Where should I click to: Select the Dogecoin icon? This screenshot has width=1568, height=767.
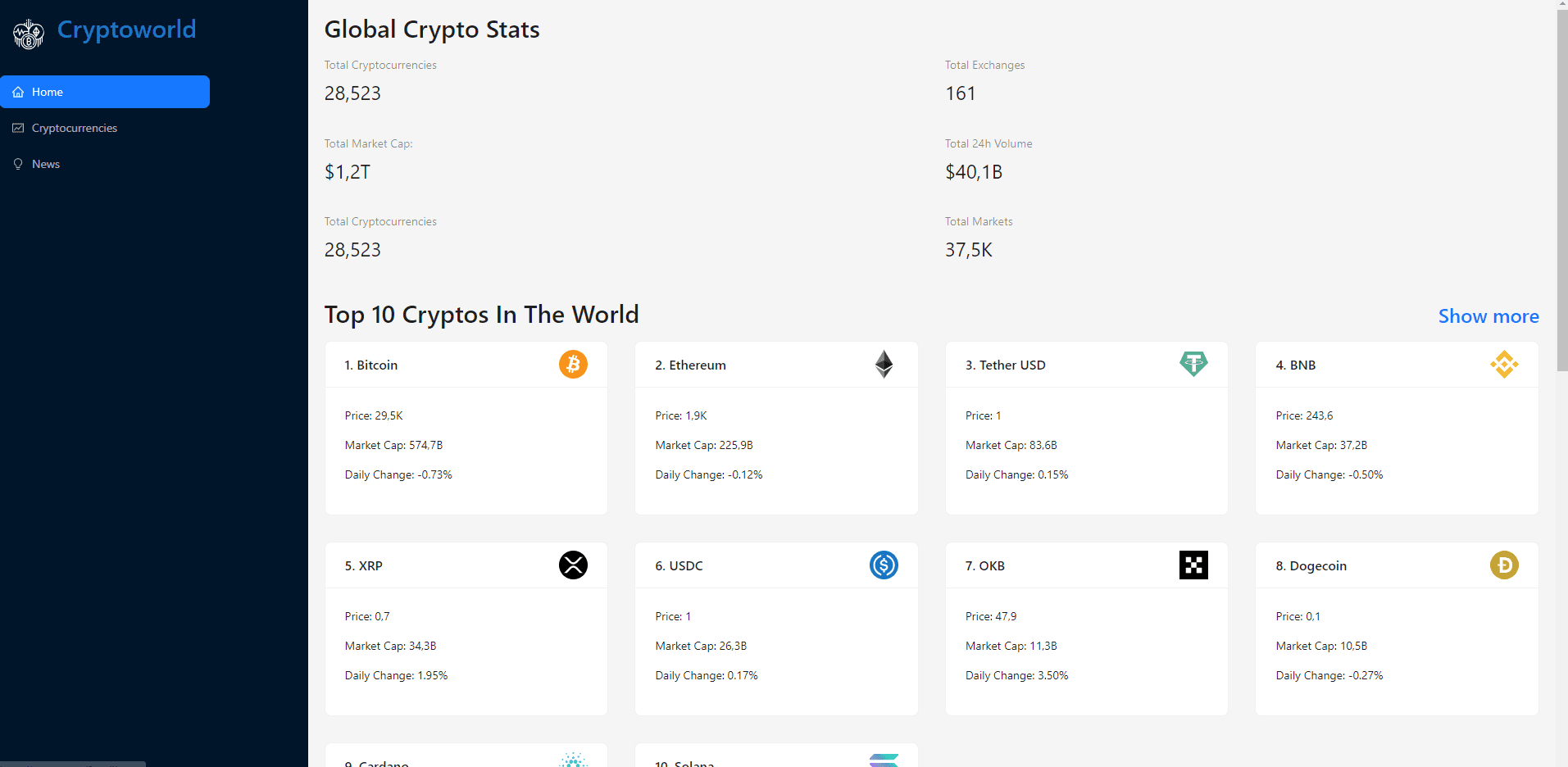tap(1503, 565)
